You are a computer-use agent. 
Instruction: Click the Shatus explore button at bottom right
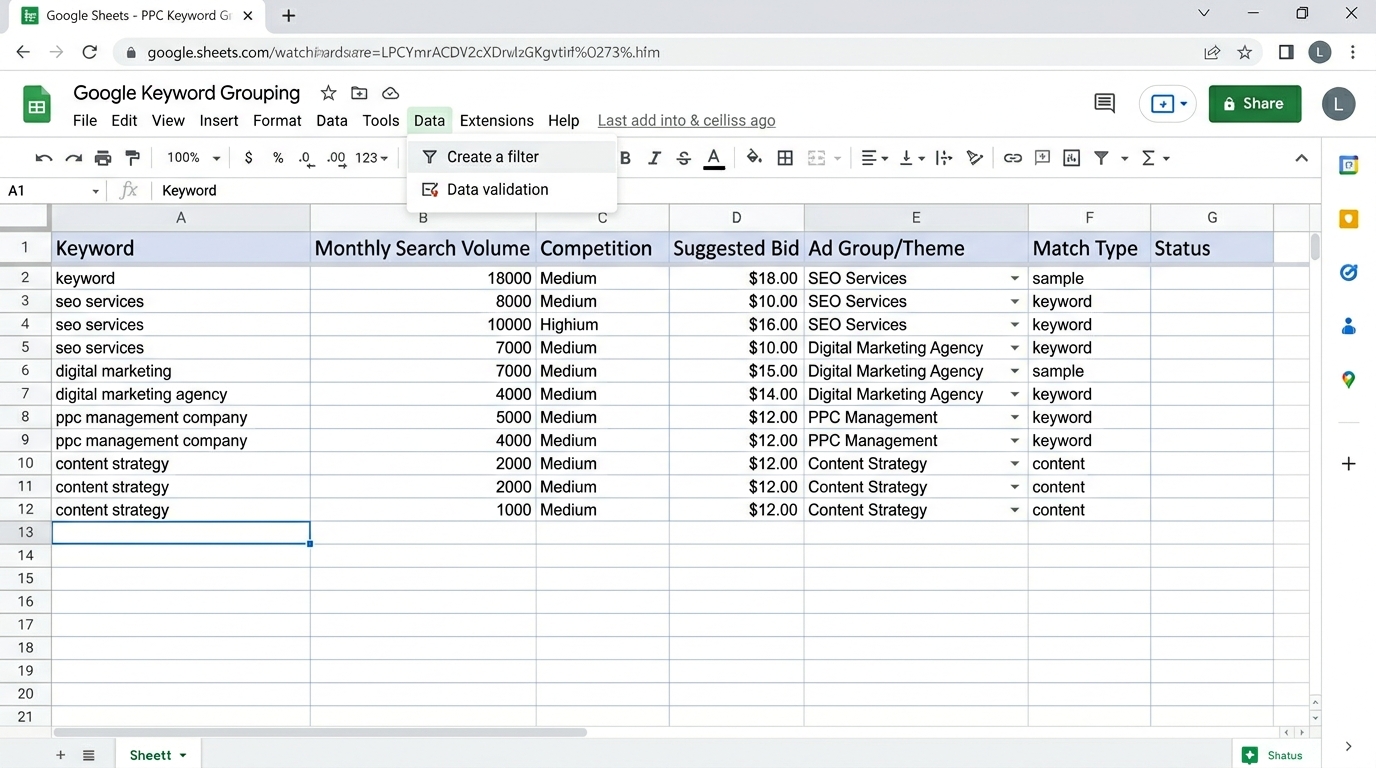1273,756
